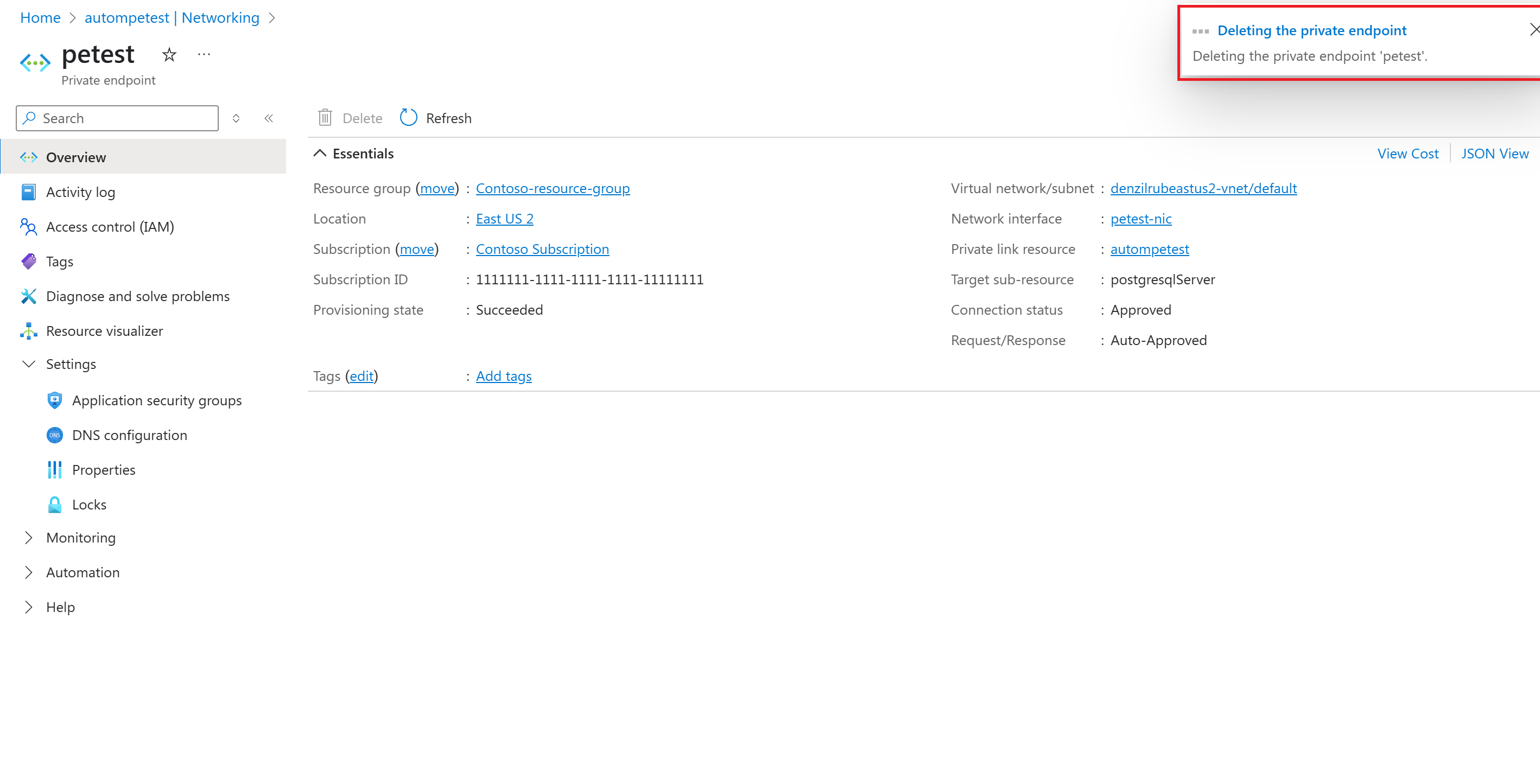The image size is (1540, 784).
Task: Open Activity log from sidebar
Action: (x=80, y=192)
